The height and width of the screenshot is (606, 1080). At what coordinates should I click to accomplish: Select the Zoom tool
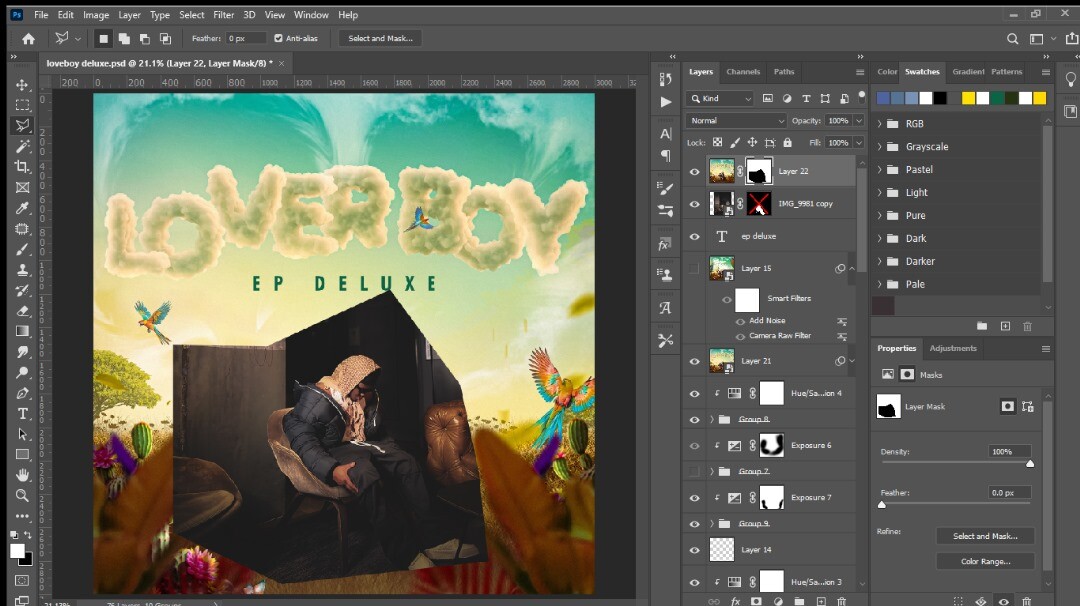22,496
